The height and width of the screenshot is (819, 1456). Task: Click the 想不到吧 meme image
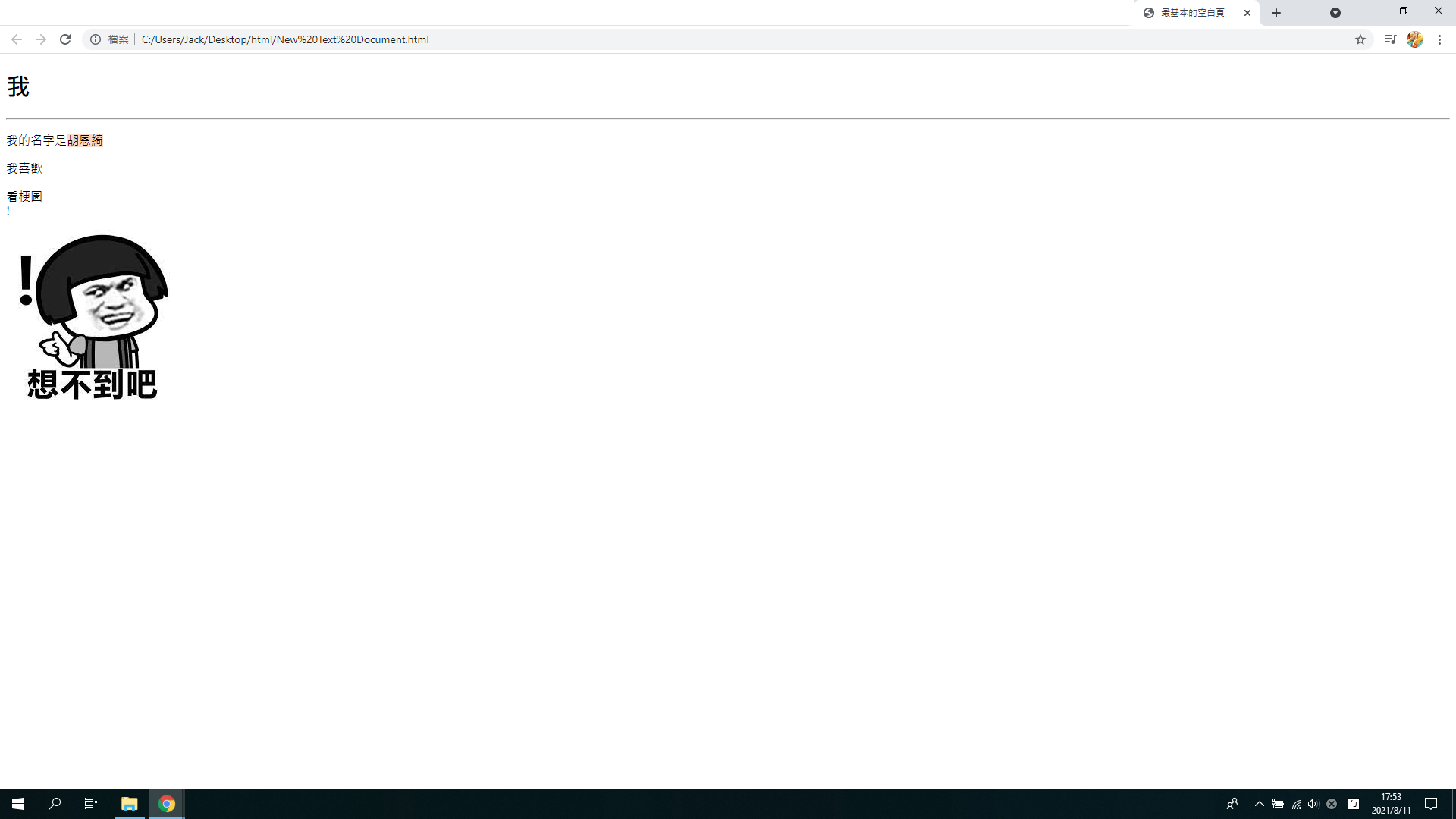coord(93,317)
